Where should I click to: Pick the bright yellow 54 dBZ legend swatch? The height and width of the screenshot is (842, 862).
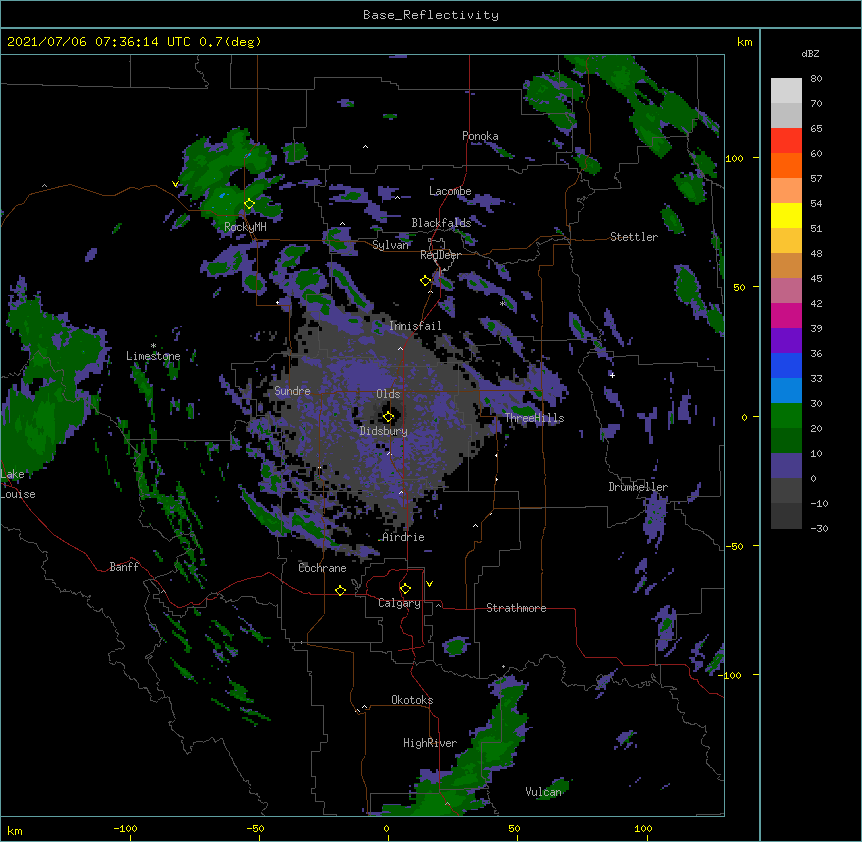786,215
